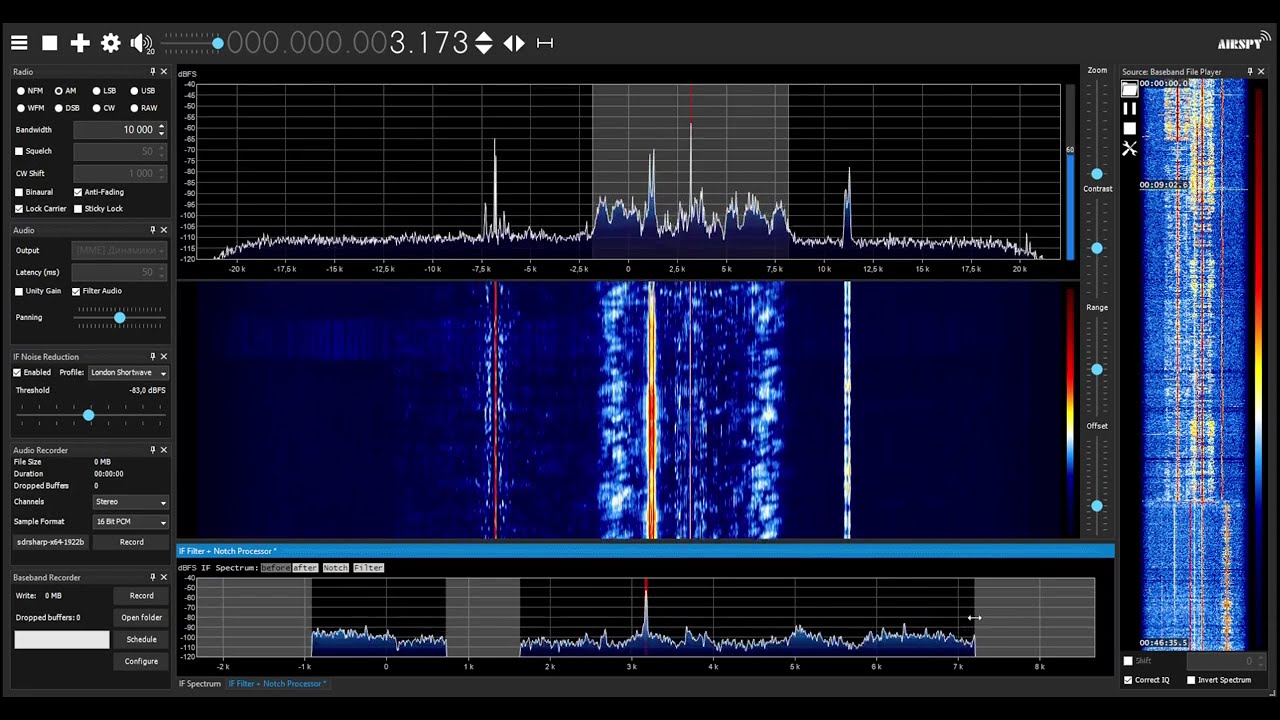The height and width of the screenshot is (720, 1280).
Task: Toggle the Filter Audio checkbox
Action: point(76,291)
